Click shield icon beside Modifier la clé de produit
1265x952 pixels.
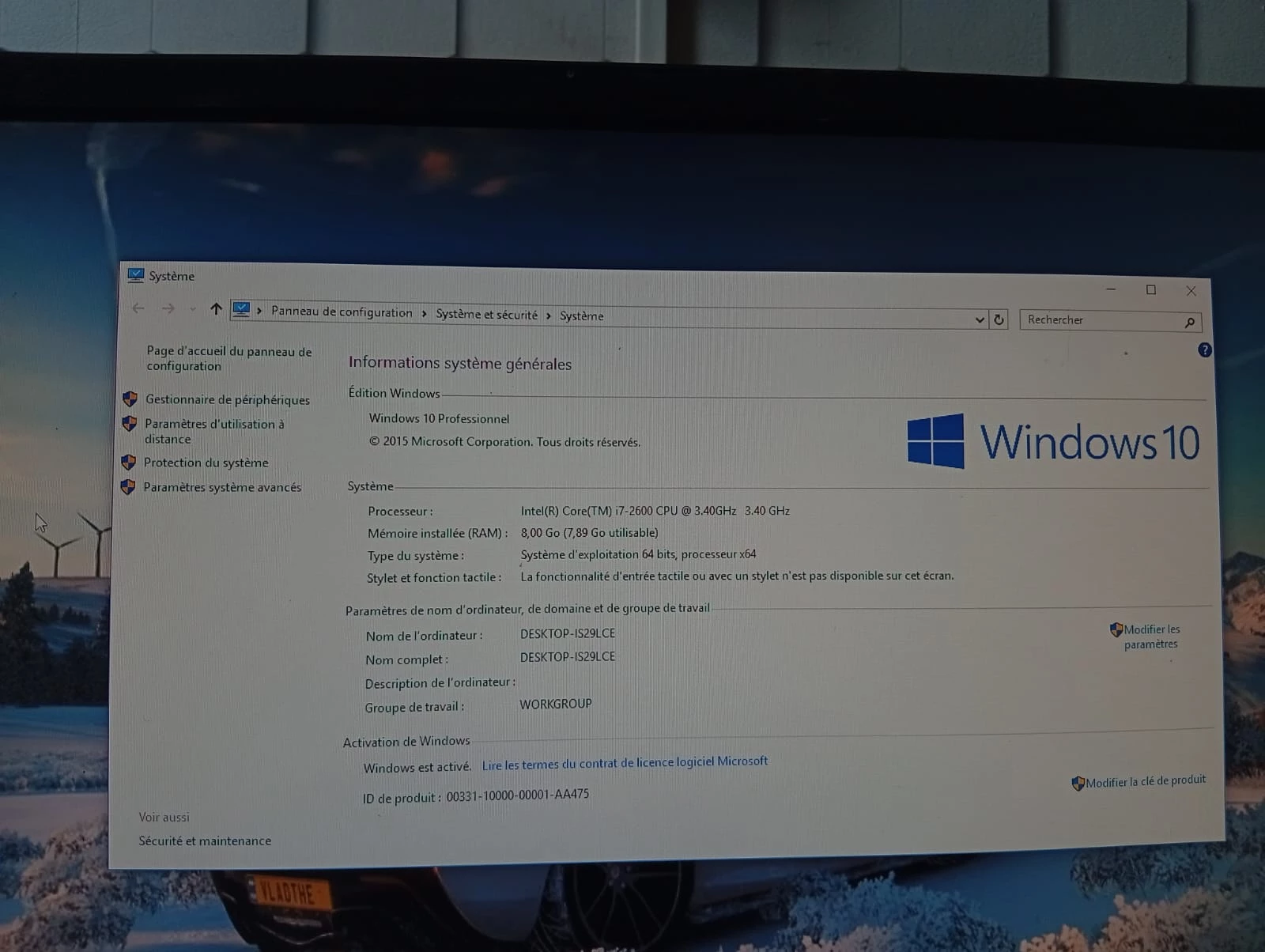(x=1078, y=783)
